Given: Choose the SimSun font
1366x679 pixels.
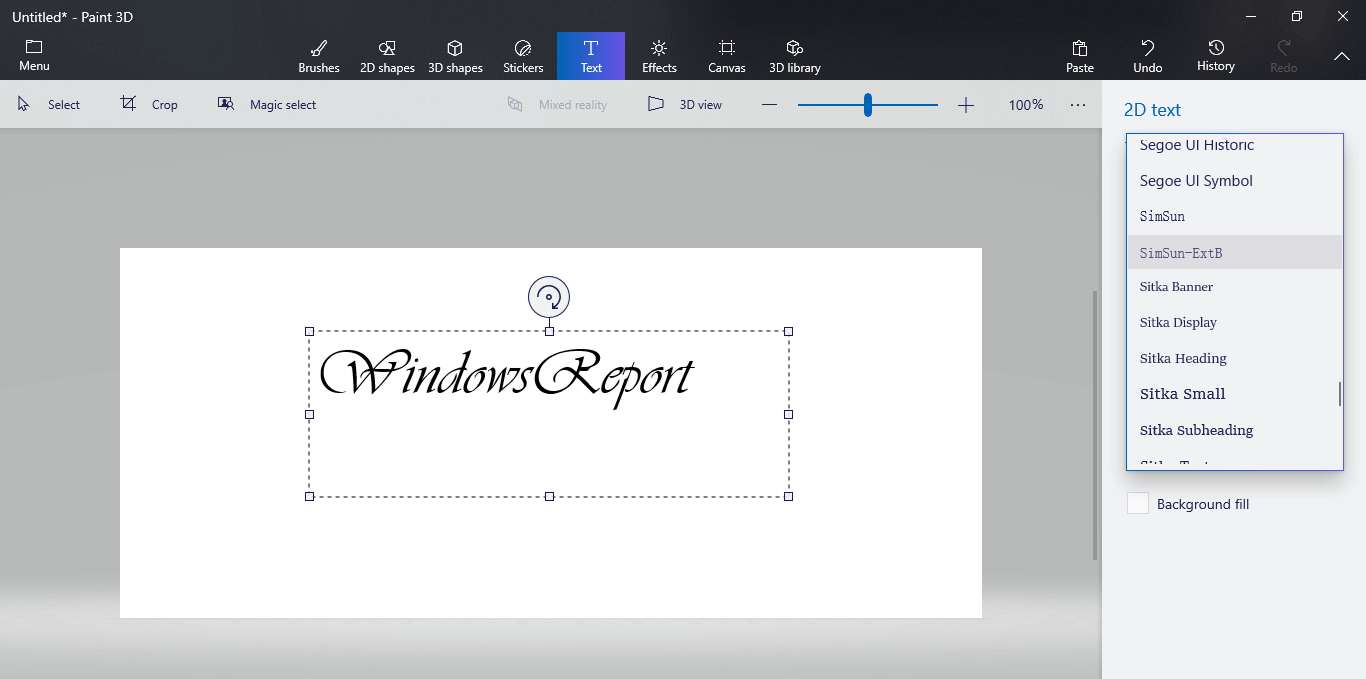Looking at the screenshot, I should pos(1234,216).
